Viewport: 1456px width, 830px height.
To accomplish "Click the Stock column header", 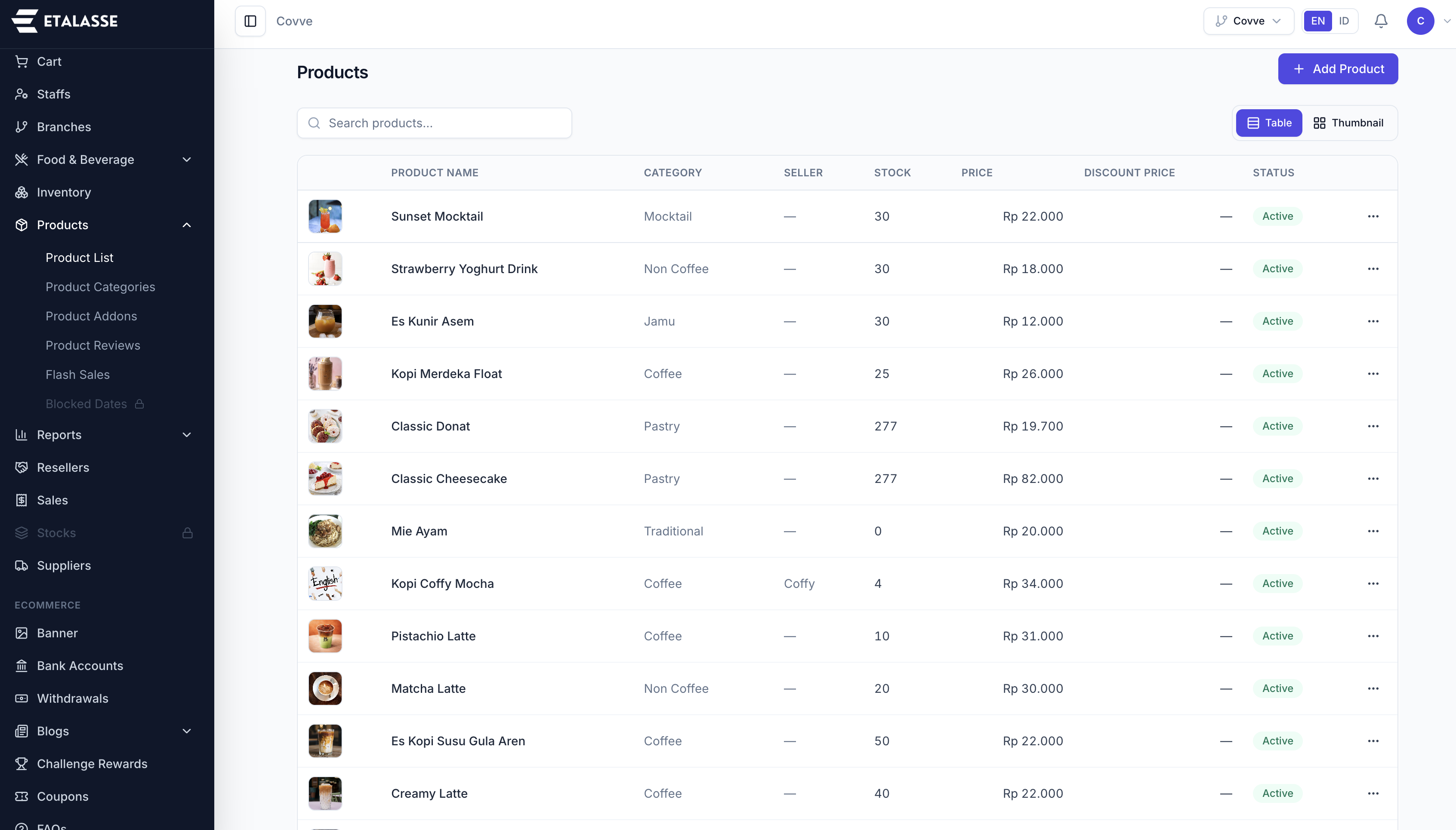I will (x=892, y=173).
